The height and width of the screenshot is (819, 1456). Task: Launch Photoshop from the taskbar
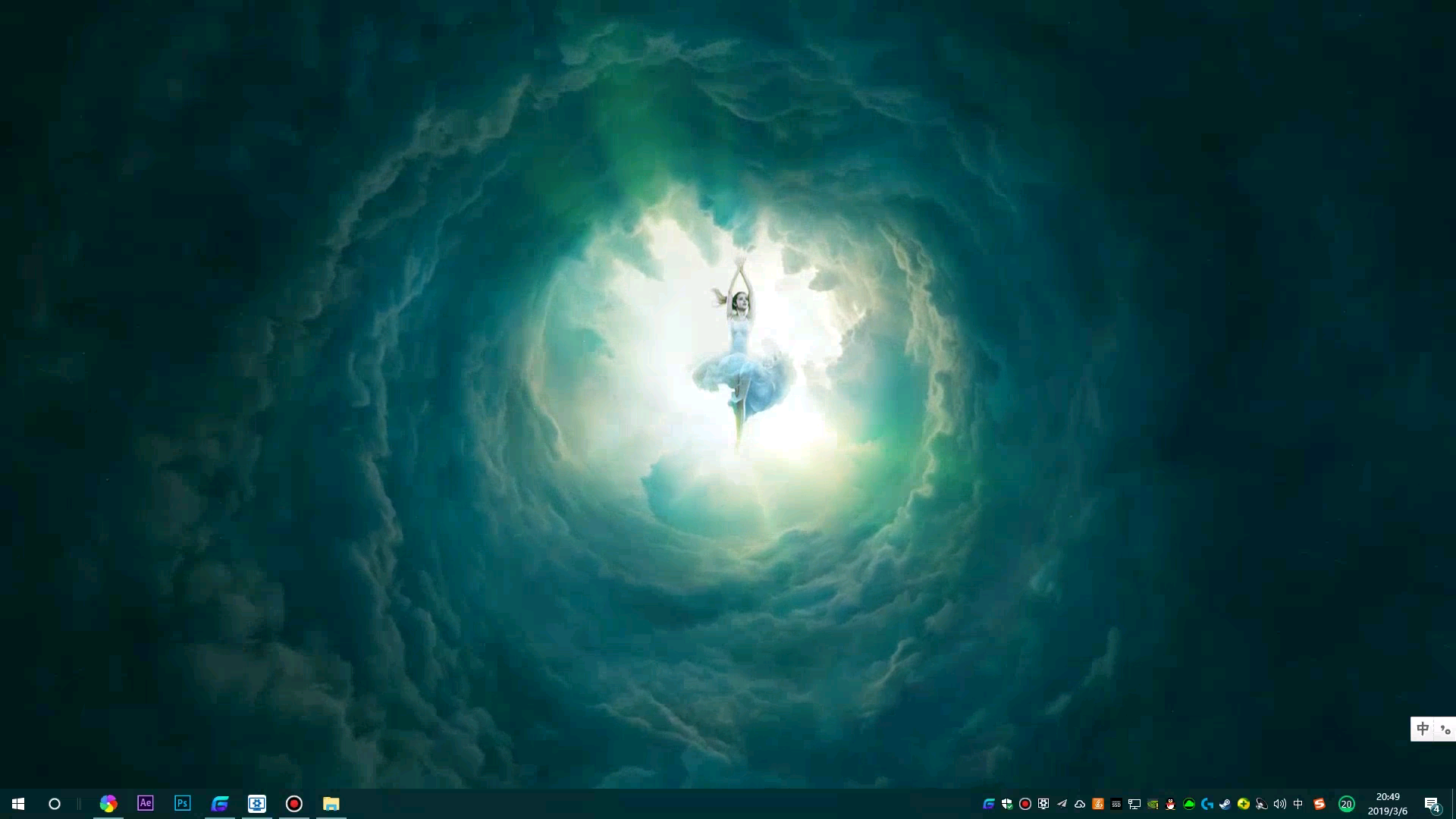[182, 803]
